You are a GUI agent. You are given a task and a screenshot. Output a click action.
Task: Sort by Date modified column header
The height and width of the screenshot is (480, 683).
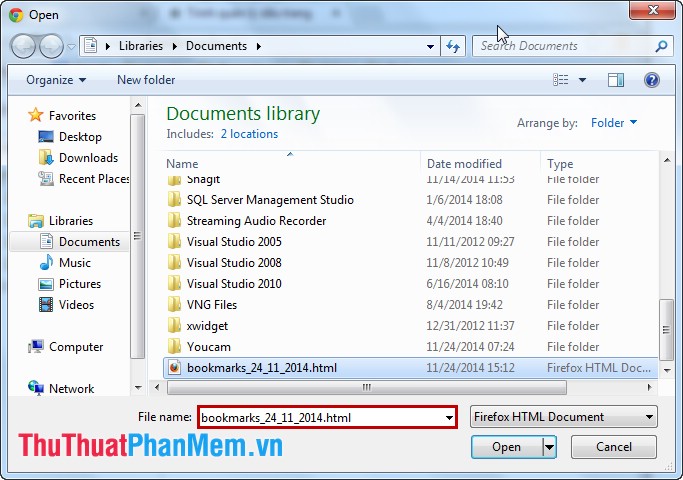464,164
